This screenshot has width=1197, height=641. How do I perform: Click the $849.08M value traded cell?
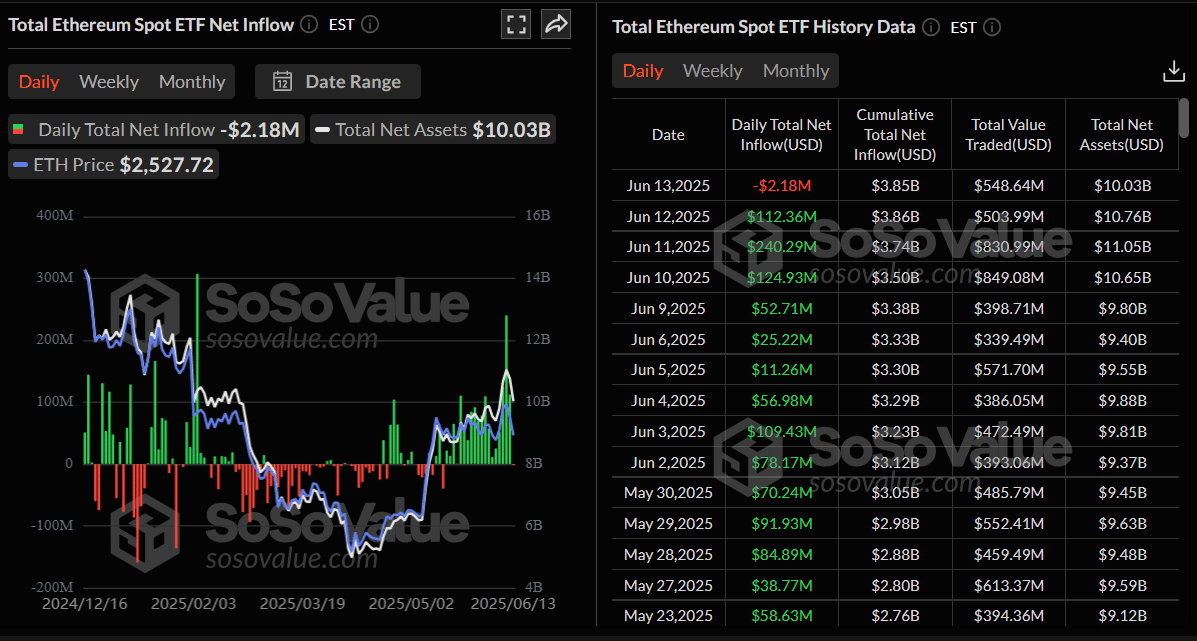point(1008,278)
